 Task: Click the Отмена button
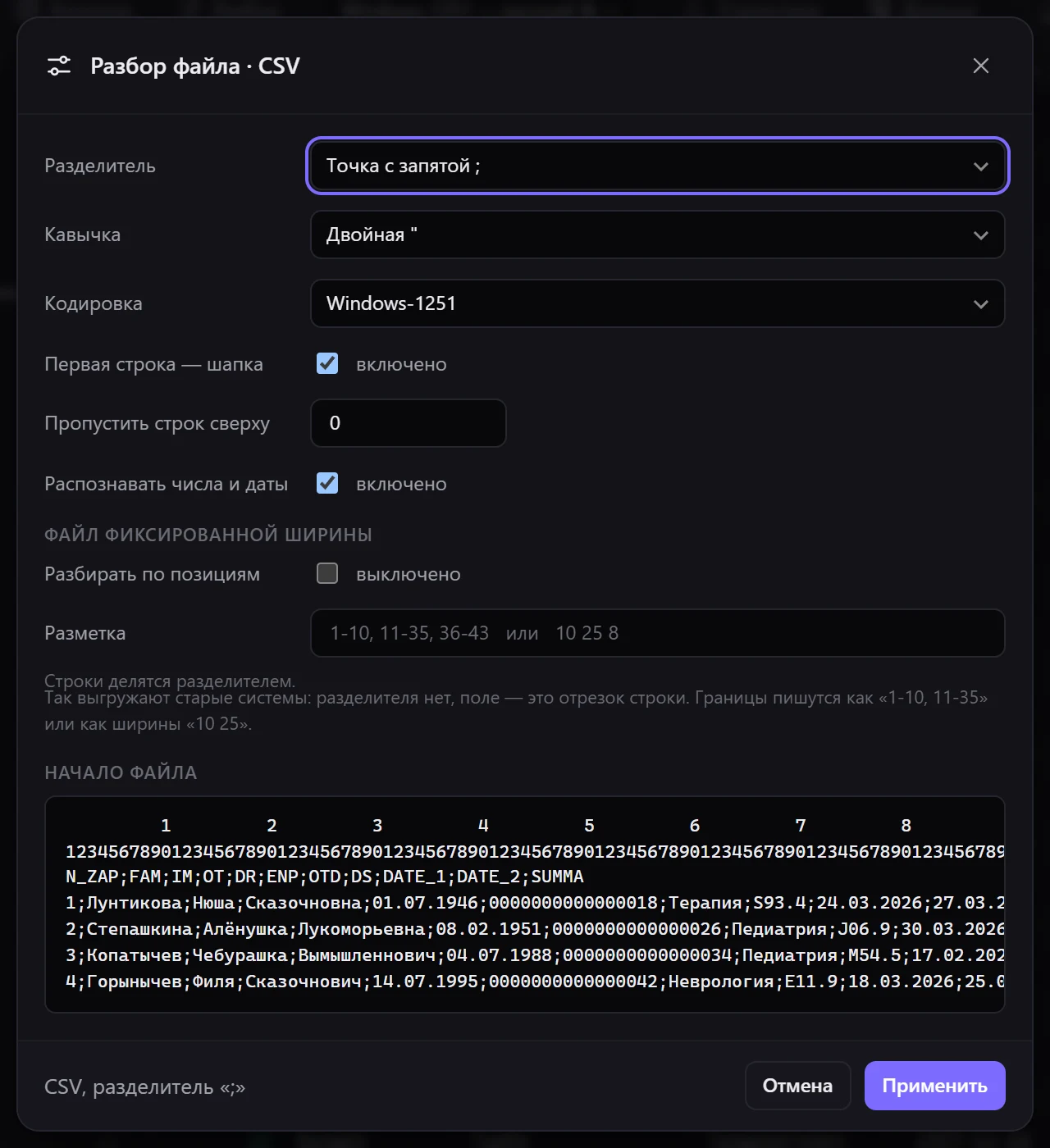[x=797, y=1086]
